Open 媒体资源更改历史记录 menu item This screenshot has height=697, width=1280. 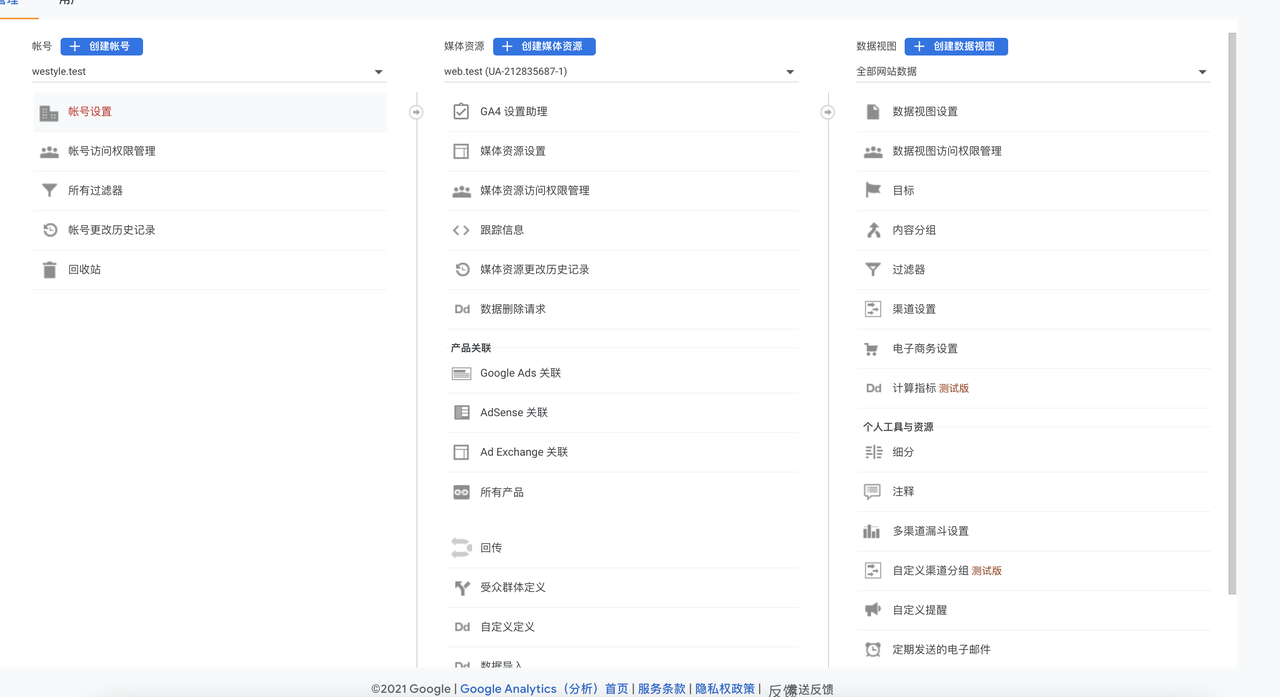(x=622, y=270)
